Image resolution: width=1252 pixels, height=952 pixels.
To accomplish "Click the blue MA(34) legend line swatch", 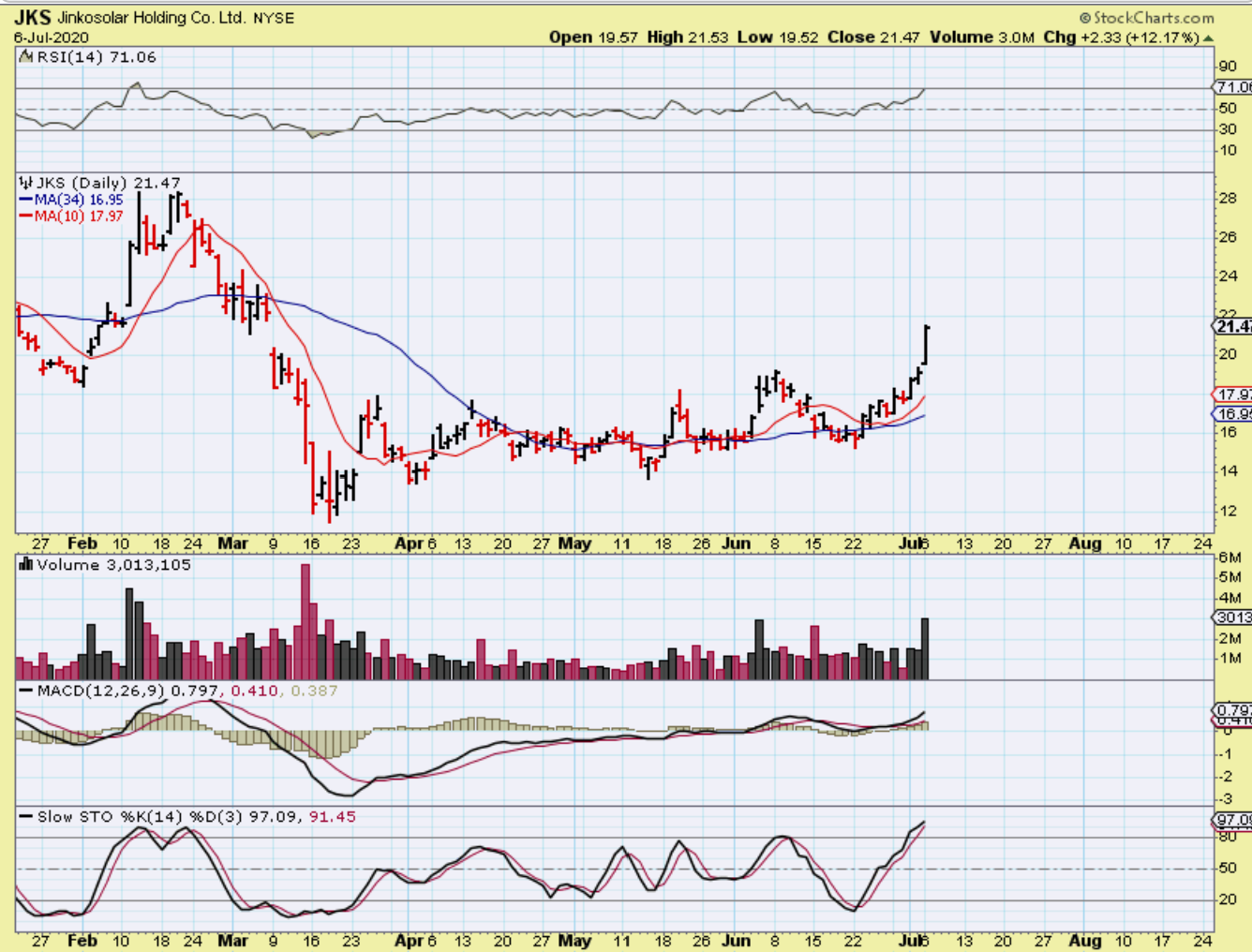I will pyautogui.click(x=26, y=200).
